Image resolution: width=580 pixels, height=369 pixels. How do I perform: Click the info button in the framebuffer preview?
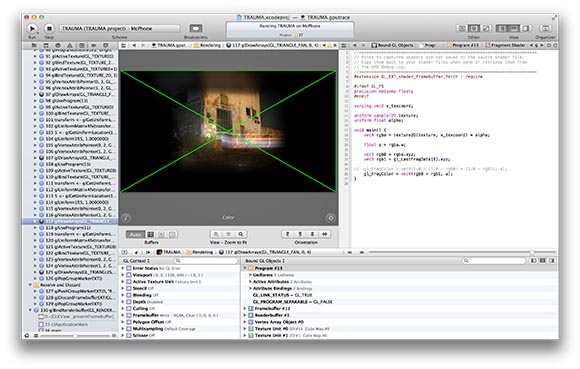126,218
